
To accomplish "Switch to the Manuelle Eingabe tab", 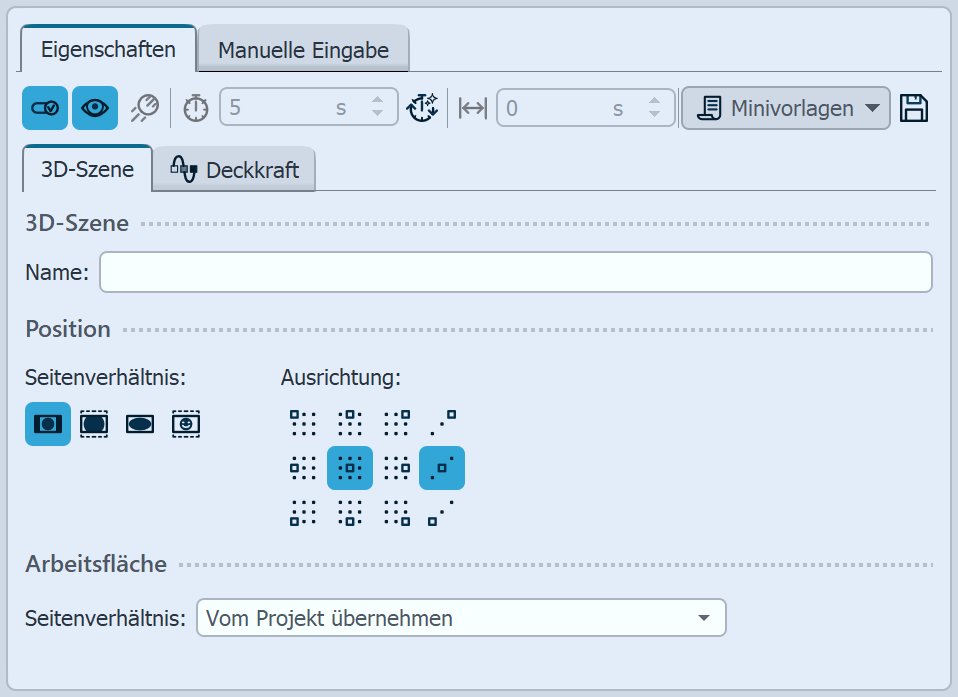I will click(x=303, y=49).
